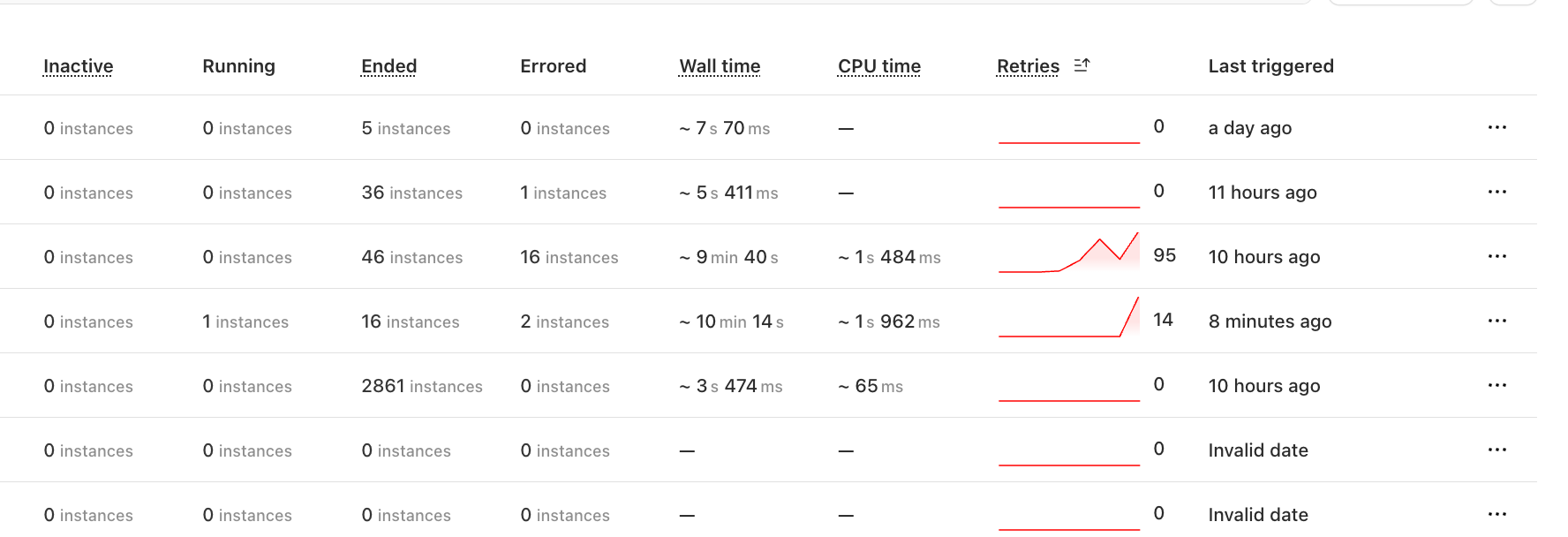Open the three-dot menu for the bottom Invalid date row

point(1496,514)
